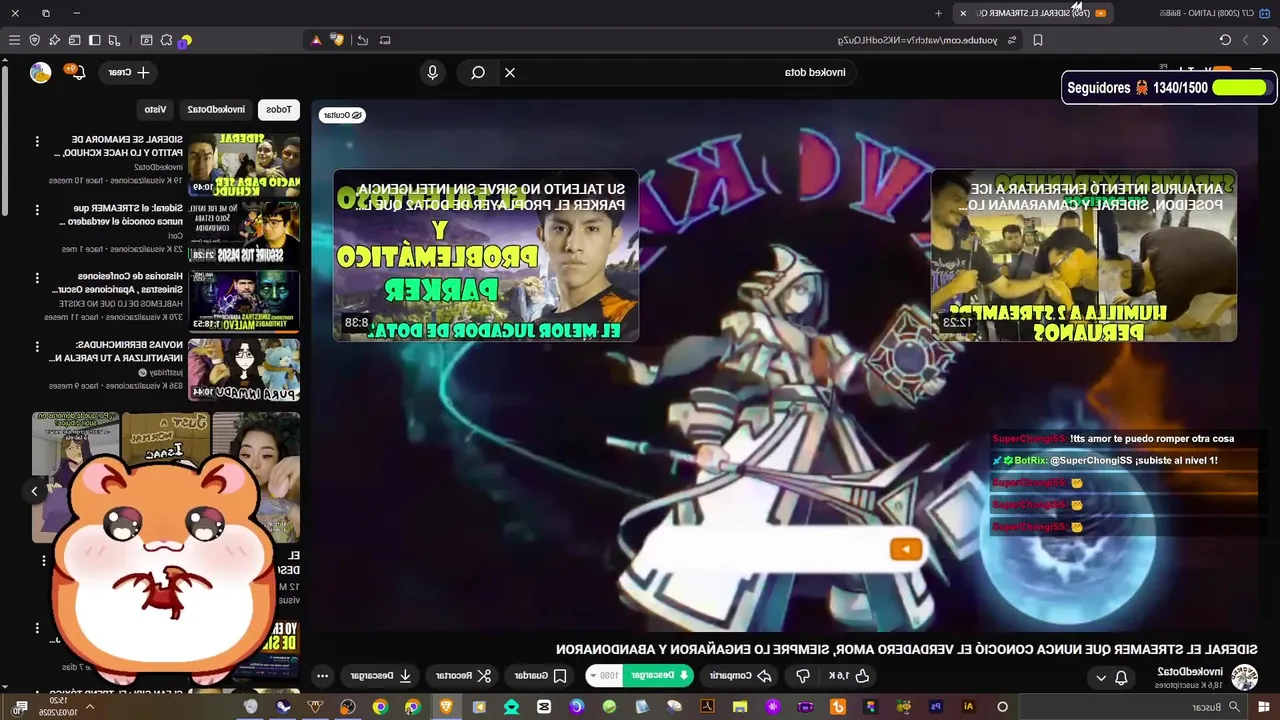The width and height of the screenshot is (1280, 720).
Task: Select the Visto filter chip
Action: pos(155,109)
